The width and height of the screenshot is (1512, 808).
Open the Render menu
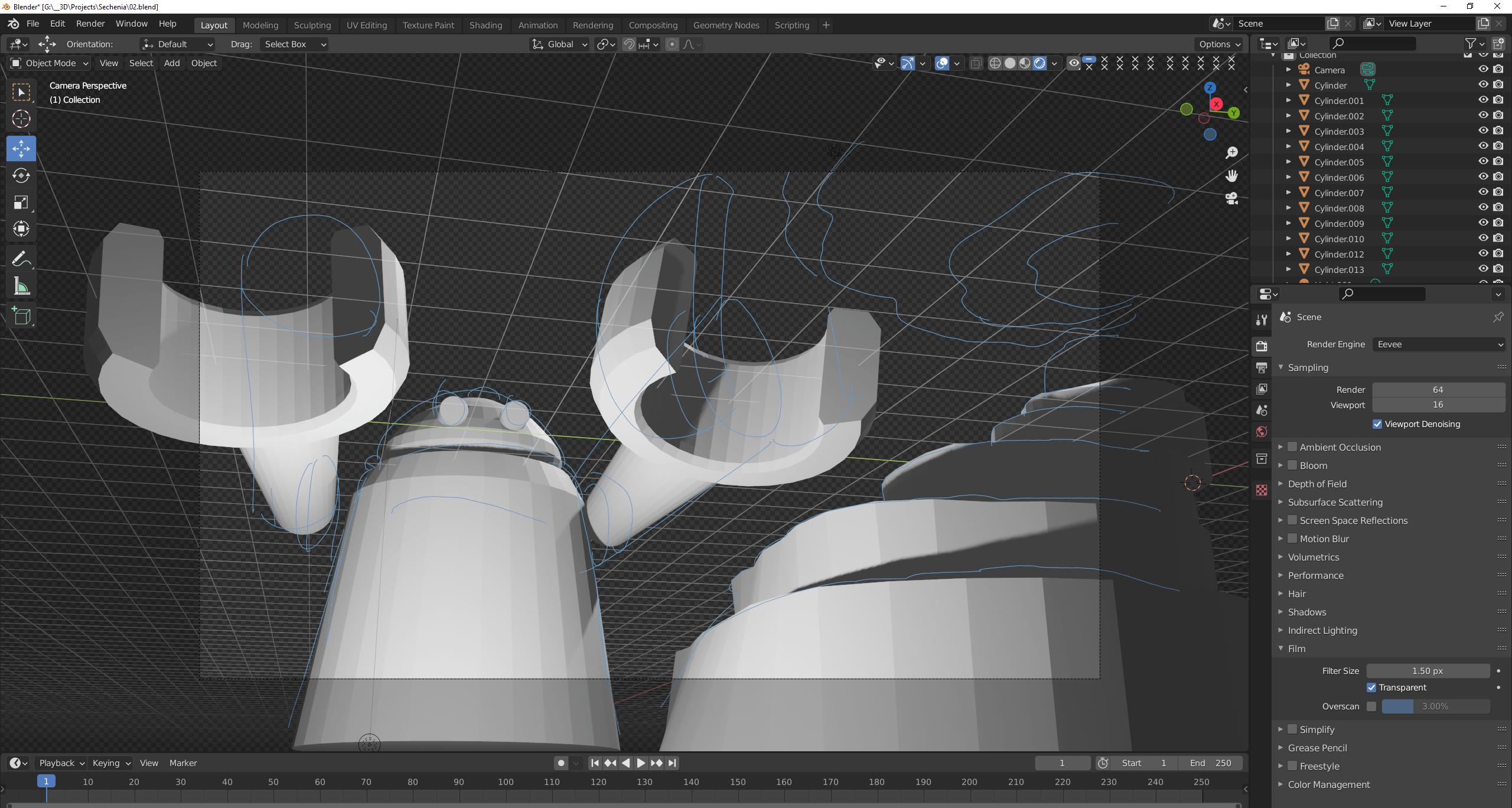(x=90, y=24)
